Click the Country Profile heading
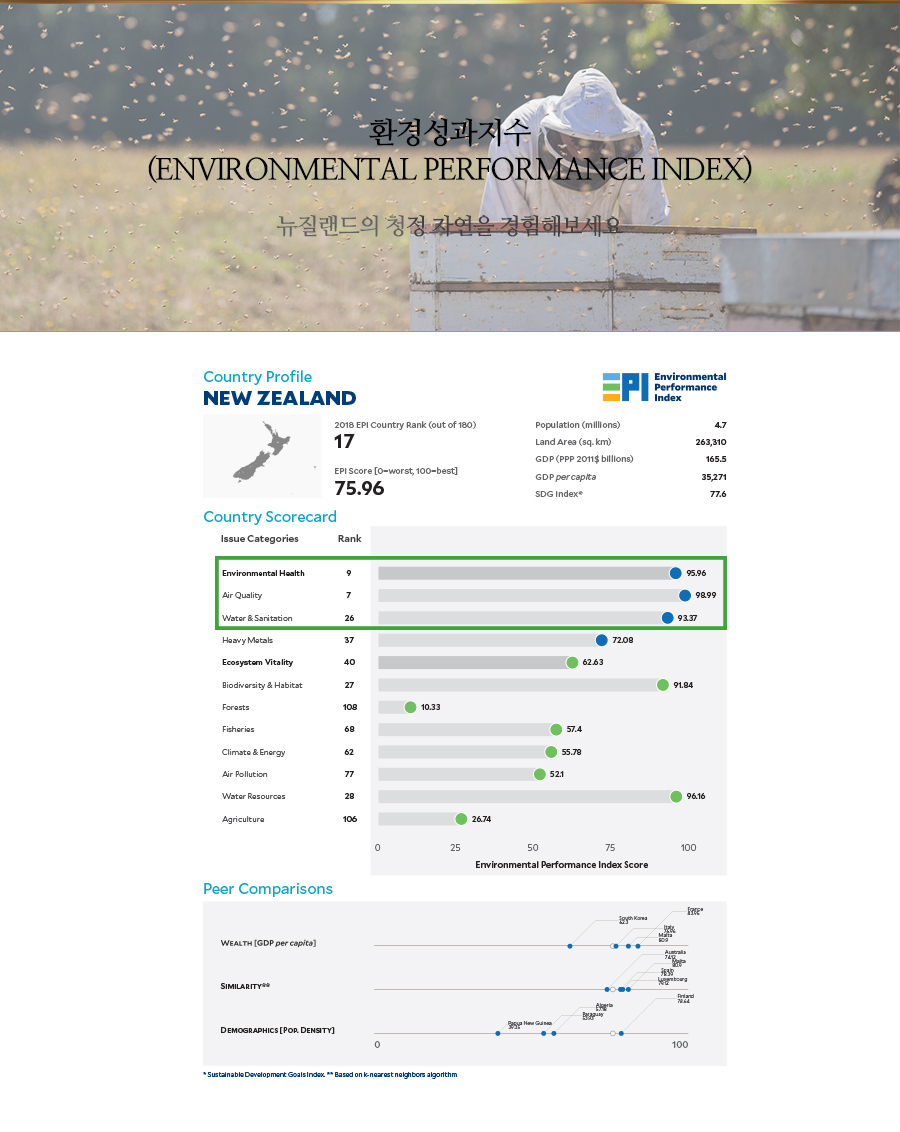This screenshot has height=1132, width=900. [257, 377]
